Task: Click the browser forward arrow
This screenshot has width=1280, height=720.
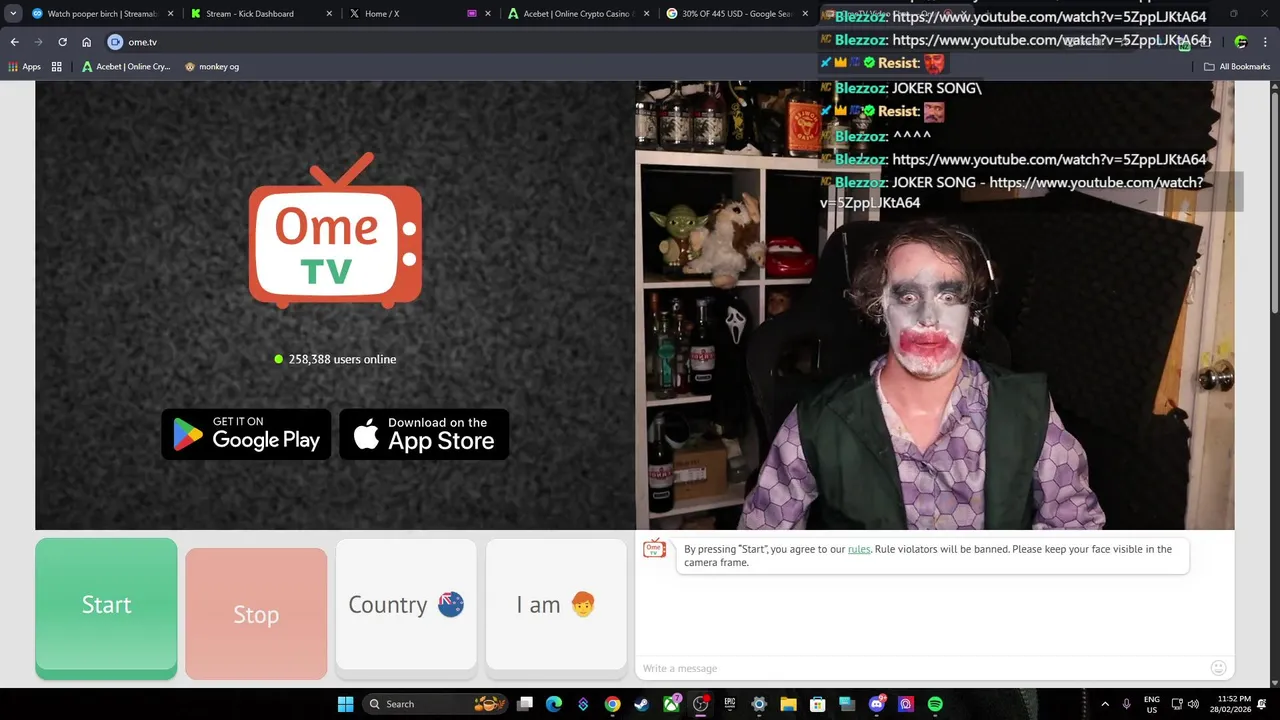Action: tap(38, 42)
